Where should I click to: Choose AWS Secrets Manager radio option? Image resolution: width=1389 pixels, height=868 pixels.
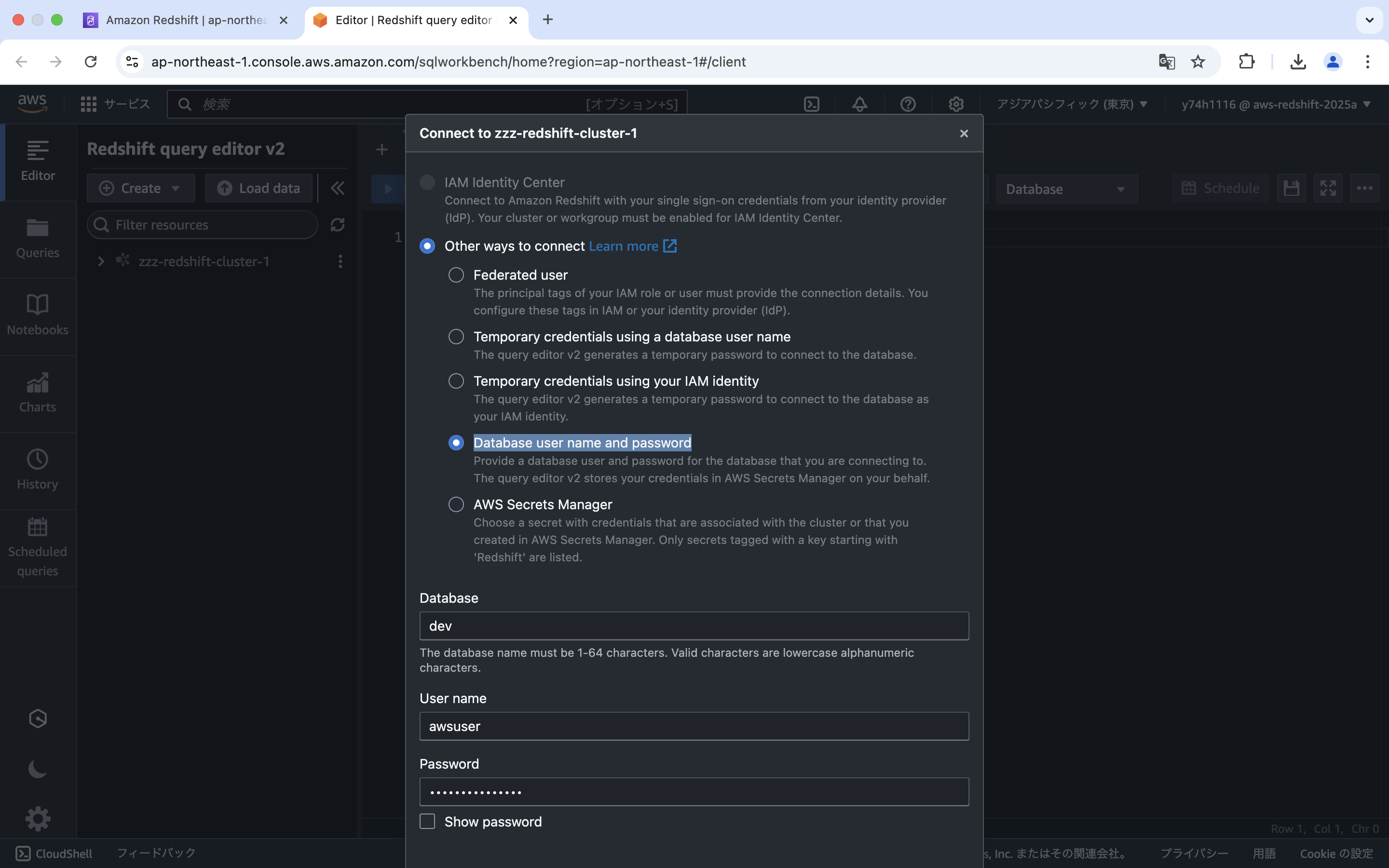click(456, 504)
